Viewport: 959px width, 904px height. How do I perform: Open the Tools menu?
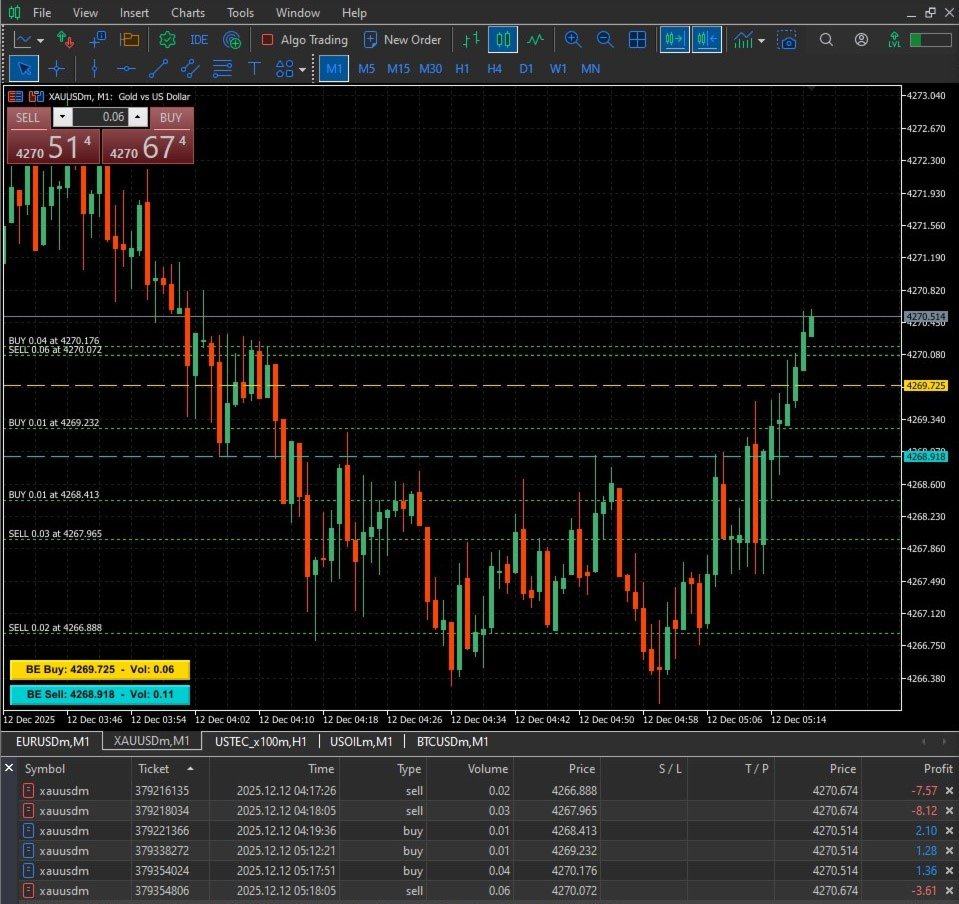tap(240, 12)
